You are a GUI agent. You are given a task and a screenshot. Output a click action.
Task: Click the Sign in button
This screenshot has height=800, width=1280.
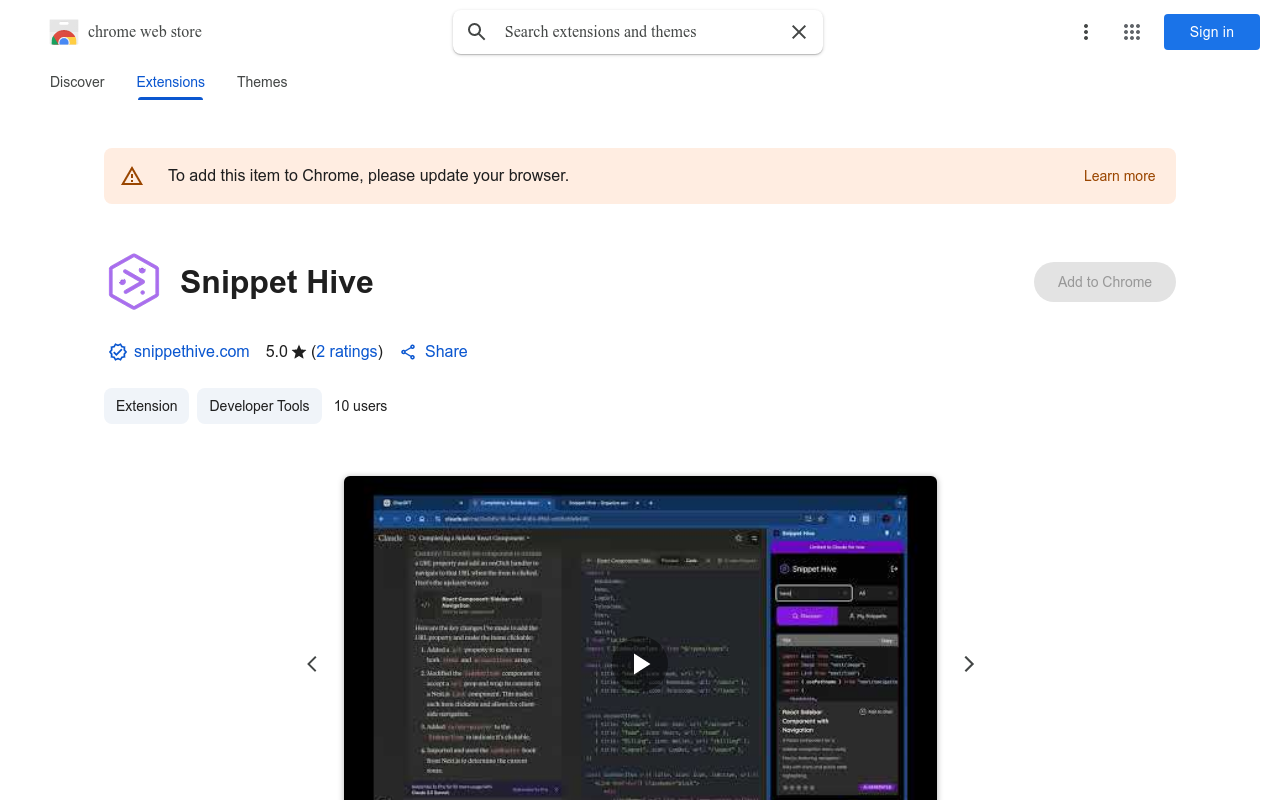[x=1211, y=32]
